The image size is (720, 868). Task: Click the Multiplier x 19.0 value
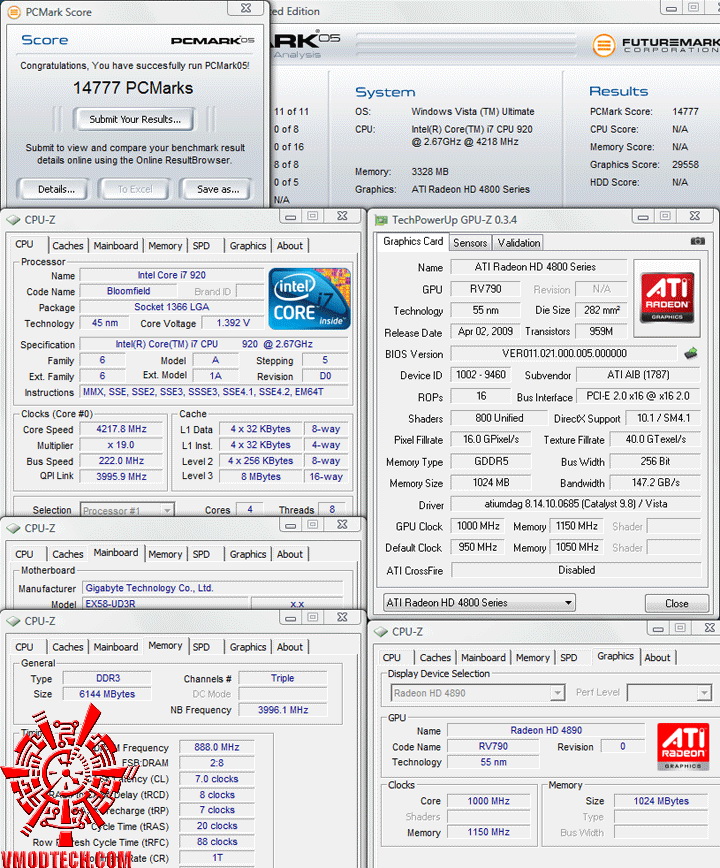(x=121, y=445)
